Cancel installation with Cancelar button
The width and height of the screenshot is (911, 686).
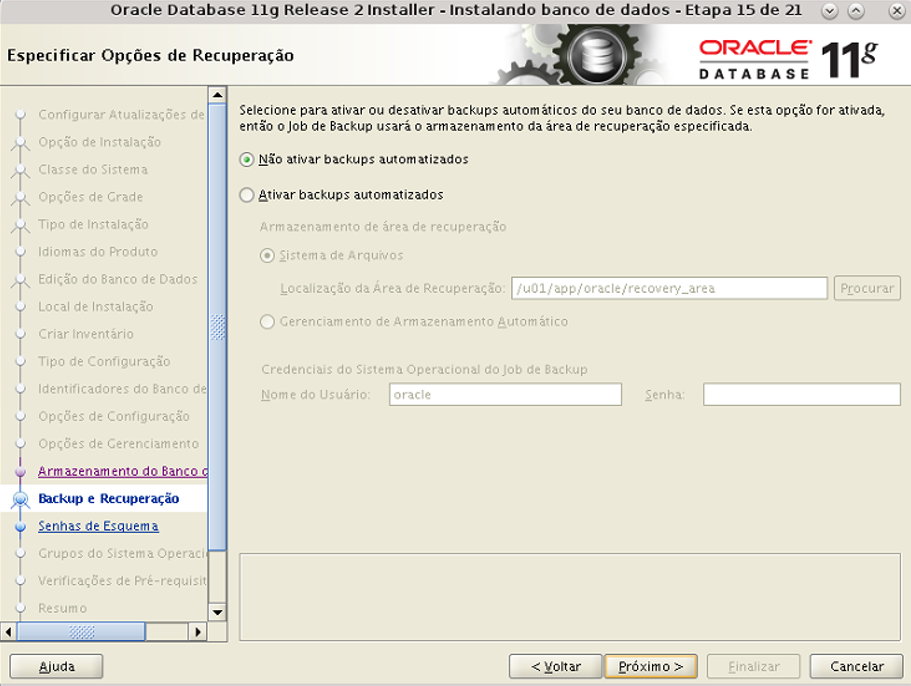[856, 666]
